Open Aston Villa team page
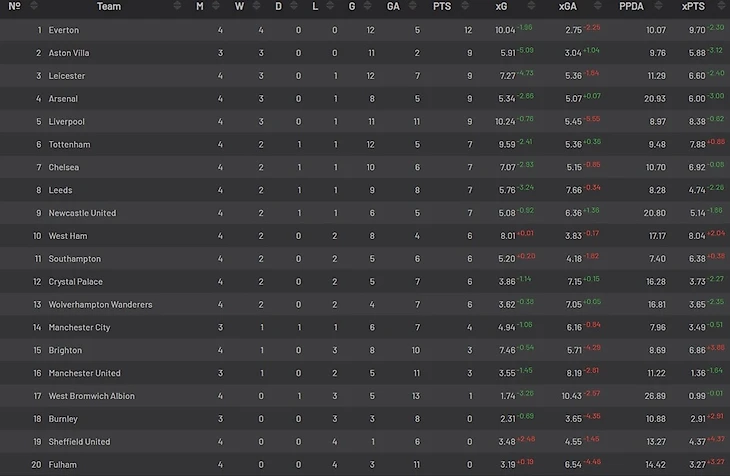This screenshot has height=476, width=730. (x=68, y=53)
